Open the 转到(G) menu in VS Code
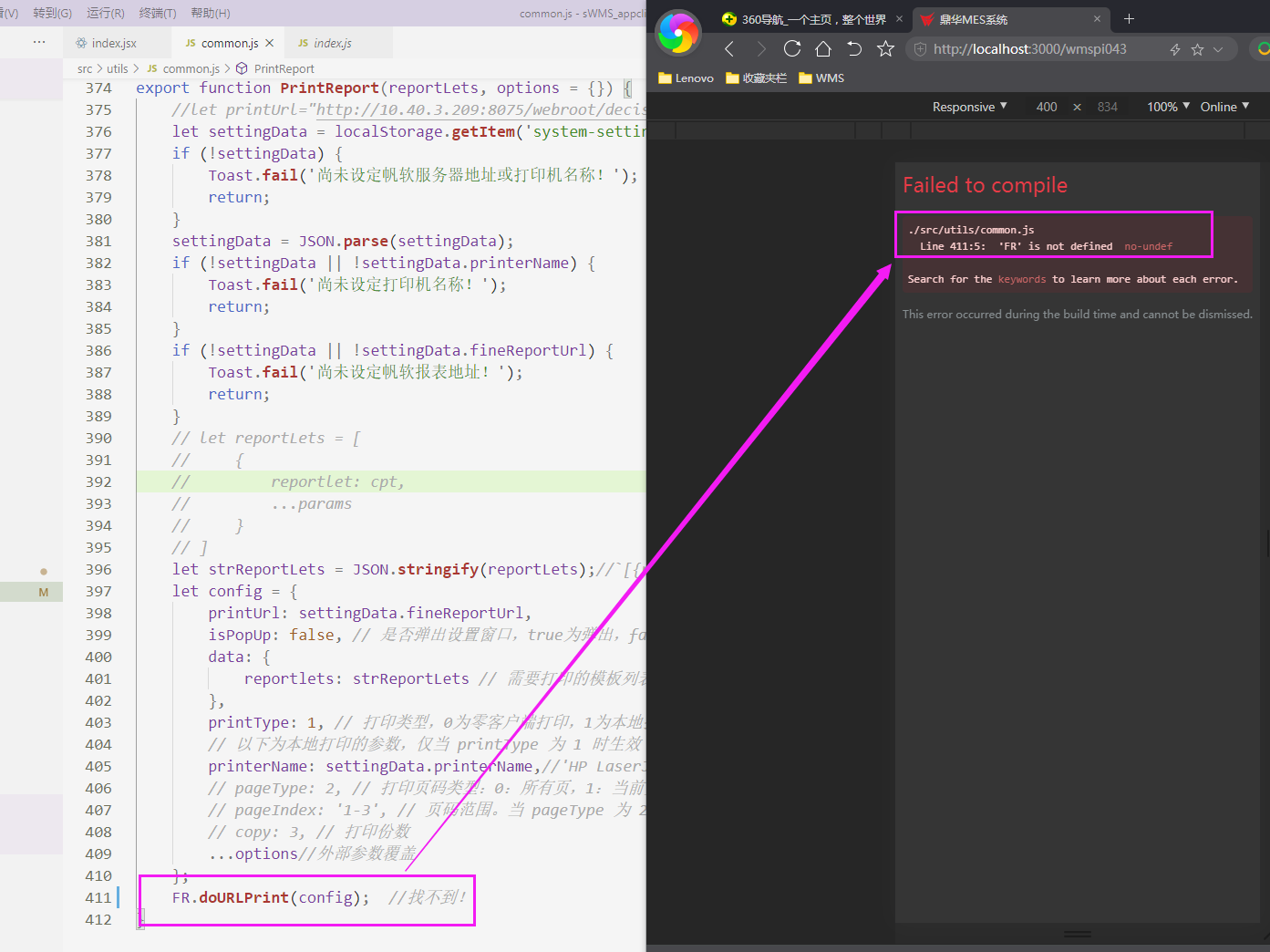1270x952 pixels. 52,13
